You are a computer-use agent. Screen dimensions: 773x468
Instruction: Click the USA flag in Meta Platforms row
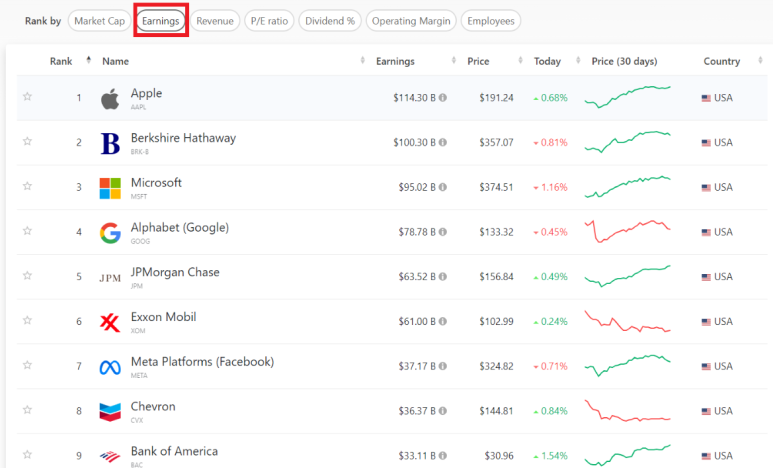(x=706, y=367)
